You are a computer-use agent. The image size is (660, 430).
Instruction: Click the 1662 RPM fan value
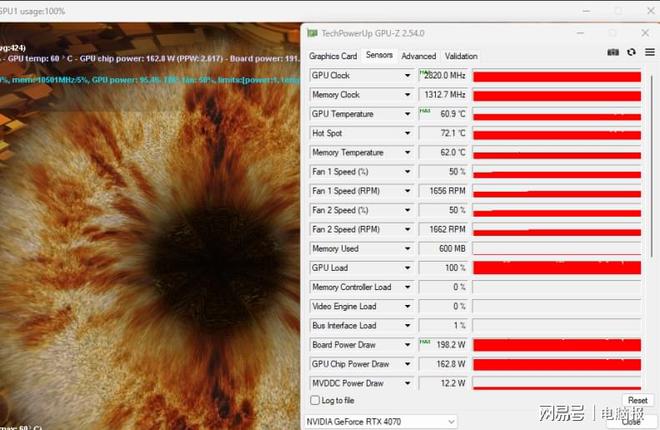tap(443, 229)
